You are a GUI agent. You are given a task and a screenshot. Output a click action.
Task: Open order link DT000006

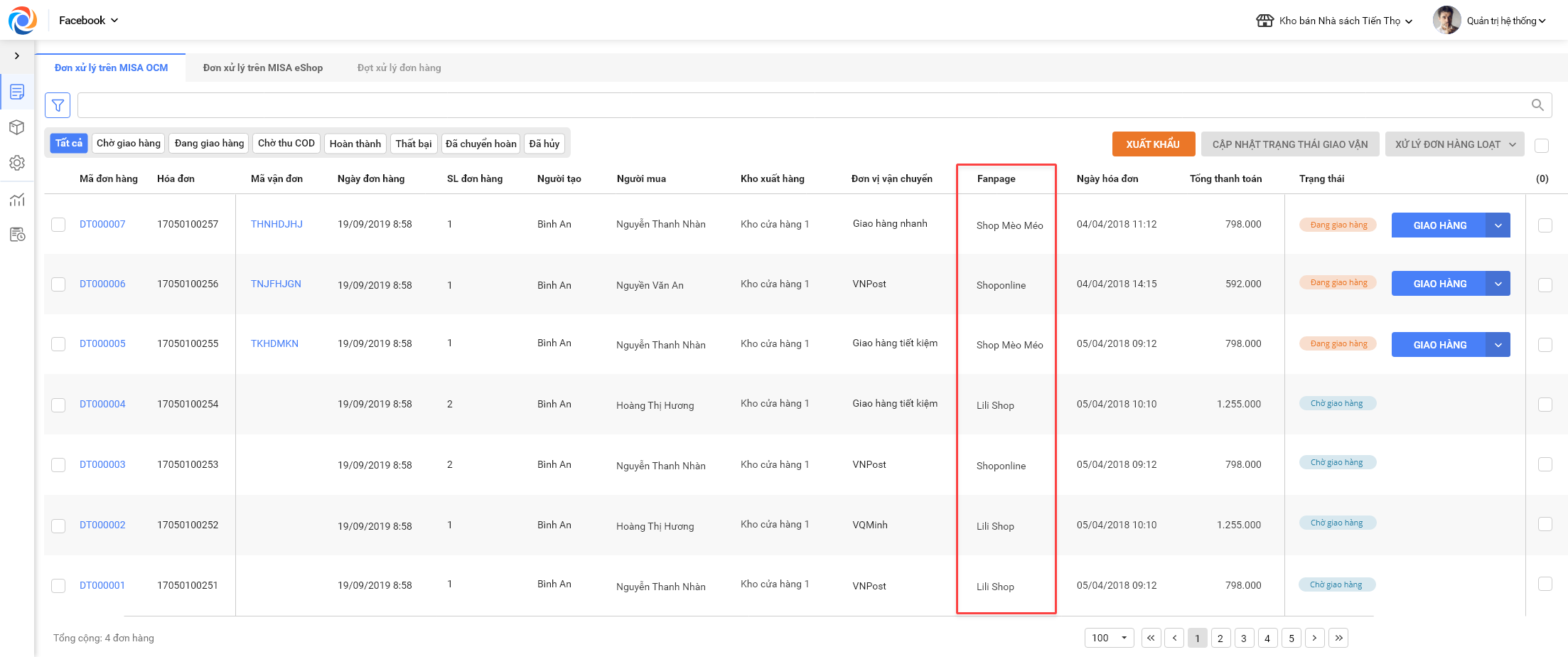coord(102,284)
